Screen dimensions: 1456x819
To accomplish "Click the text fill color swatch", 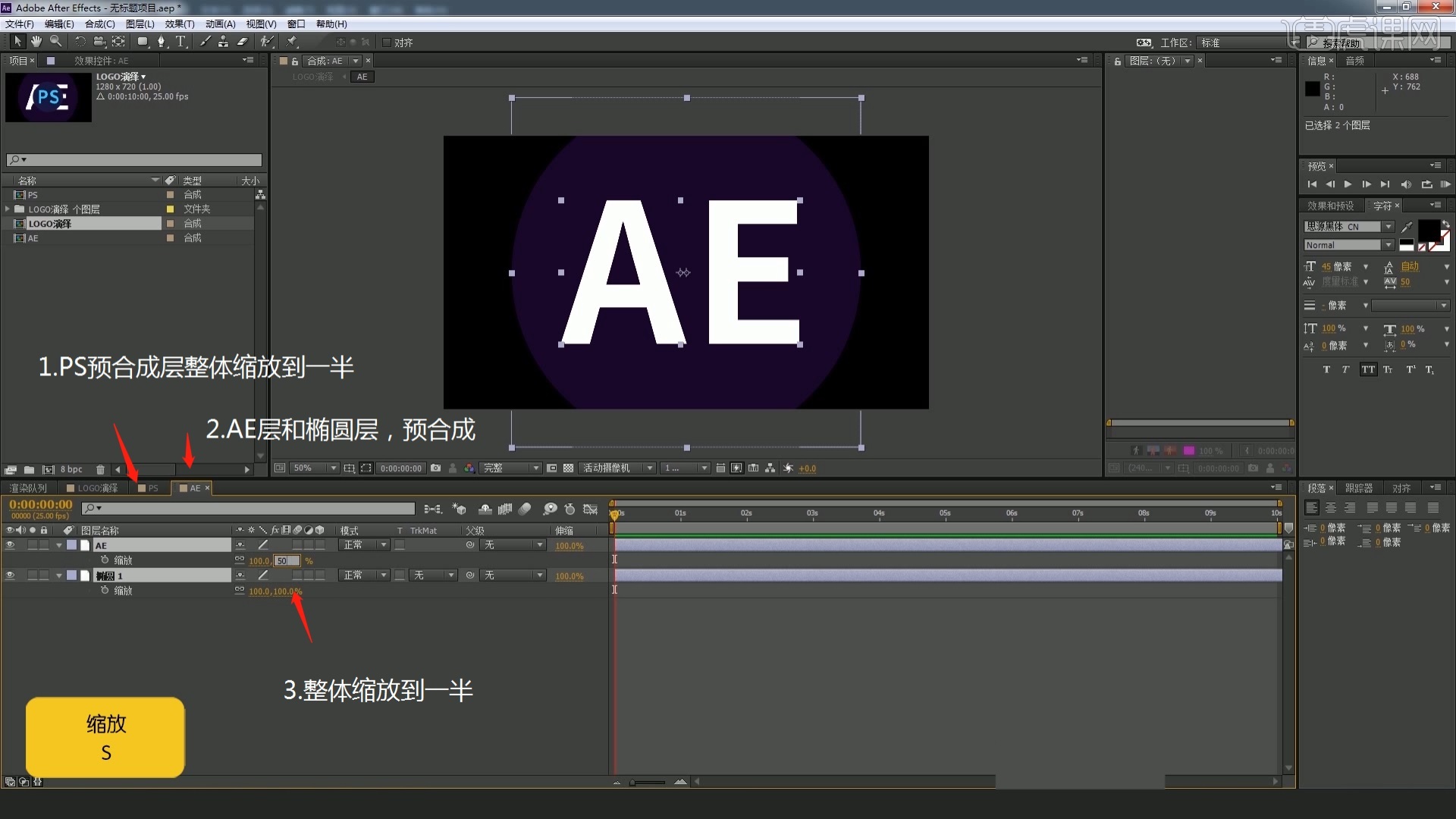I will [x=1428, y=230].
